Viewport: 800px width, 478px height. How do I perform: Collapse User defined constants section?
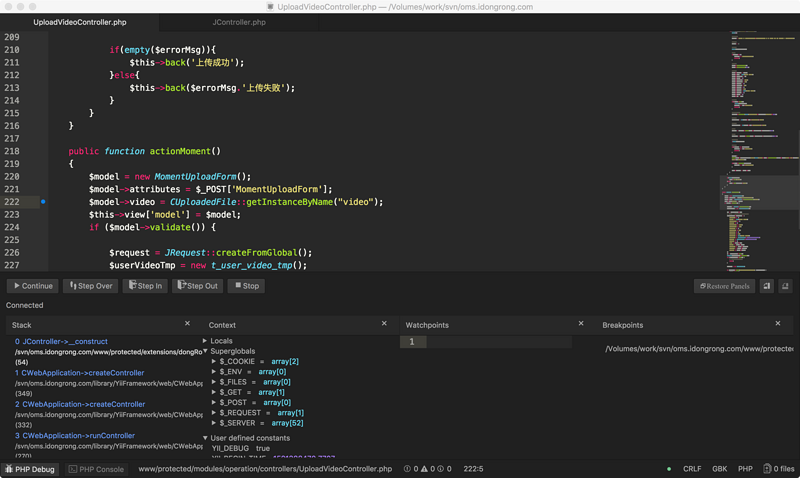click(205, 438)
